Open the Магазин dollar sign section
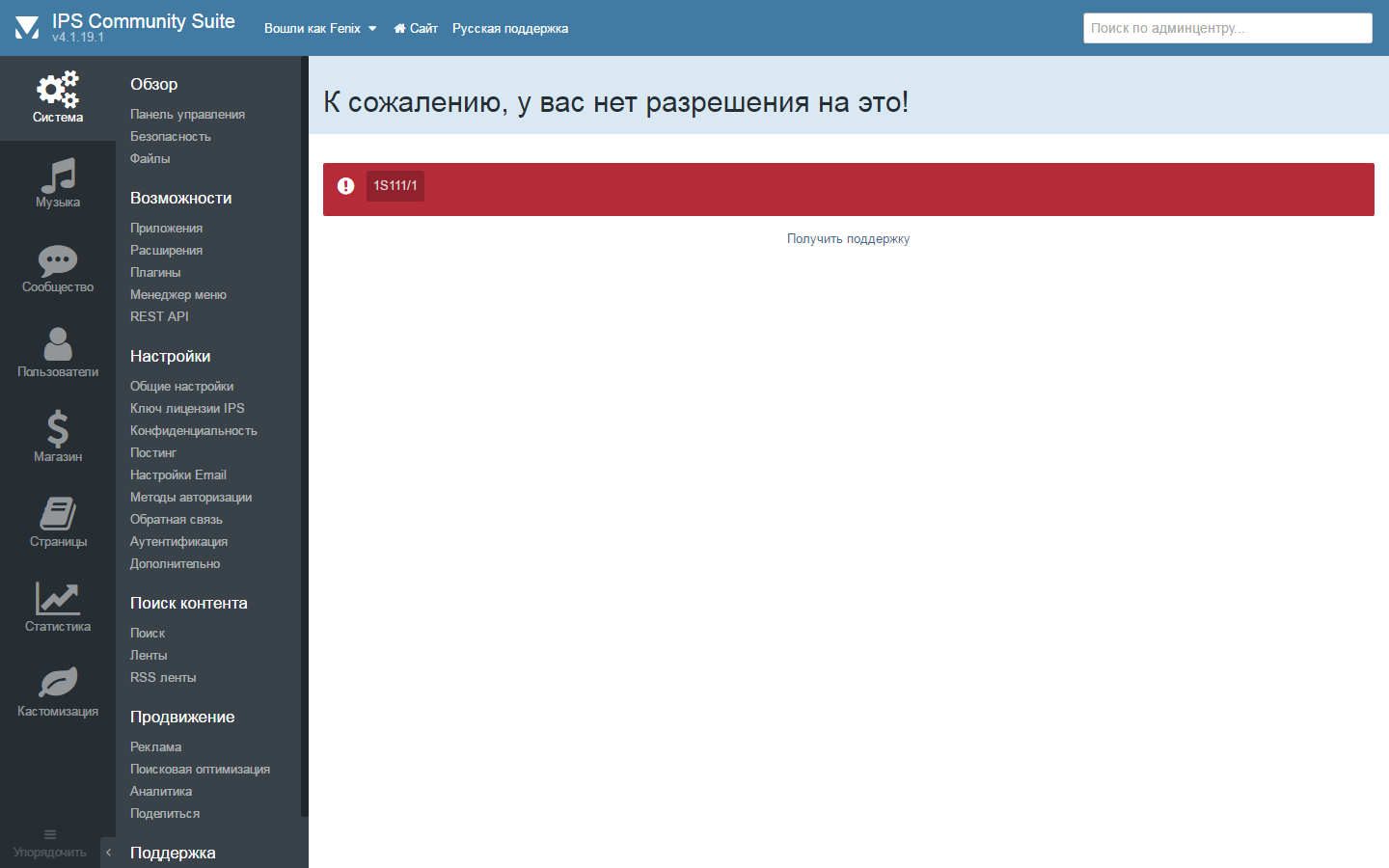Viewport: 1389px width, 868px height. click(58, 438)
